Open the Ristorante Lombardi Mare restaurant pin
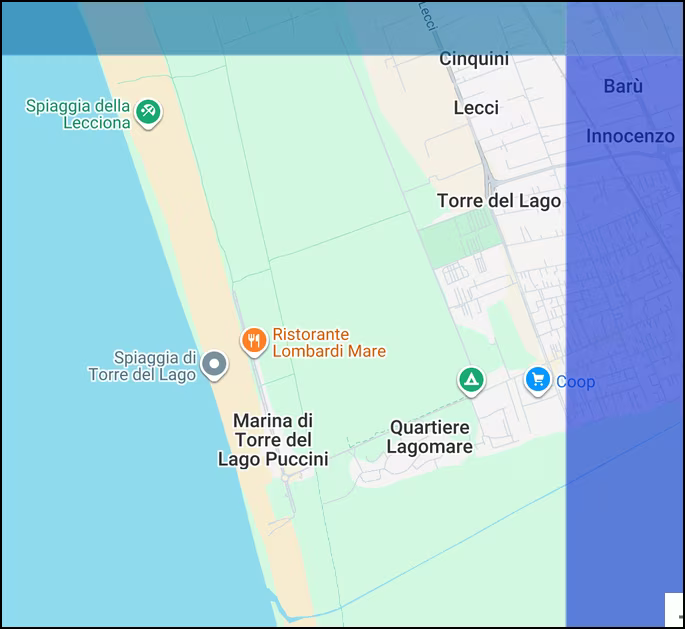 (254, 342)
